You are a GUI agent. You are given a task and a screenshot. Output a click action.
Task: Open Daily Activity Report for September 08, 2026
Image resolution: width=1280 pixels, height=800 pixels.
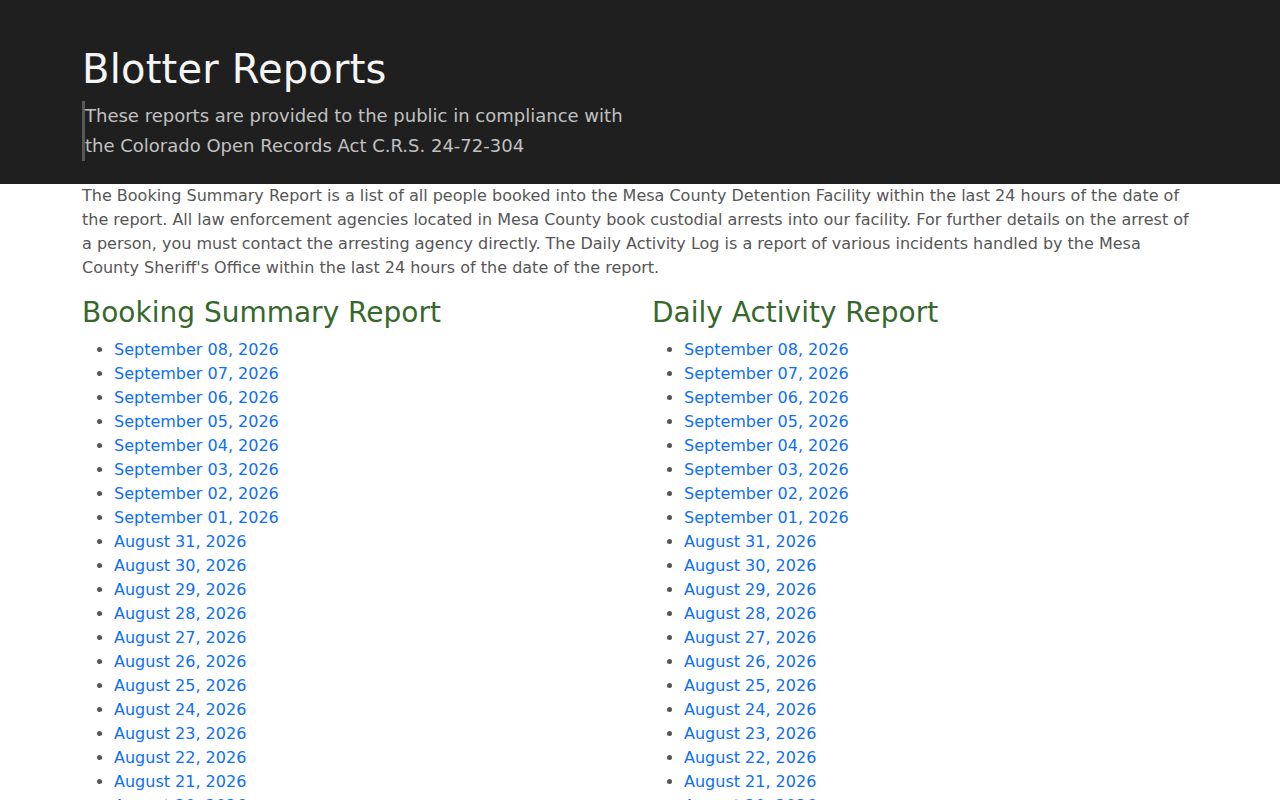coord(766,349)
